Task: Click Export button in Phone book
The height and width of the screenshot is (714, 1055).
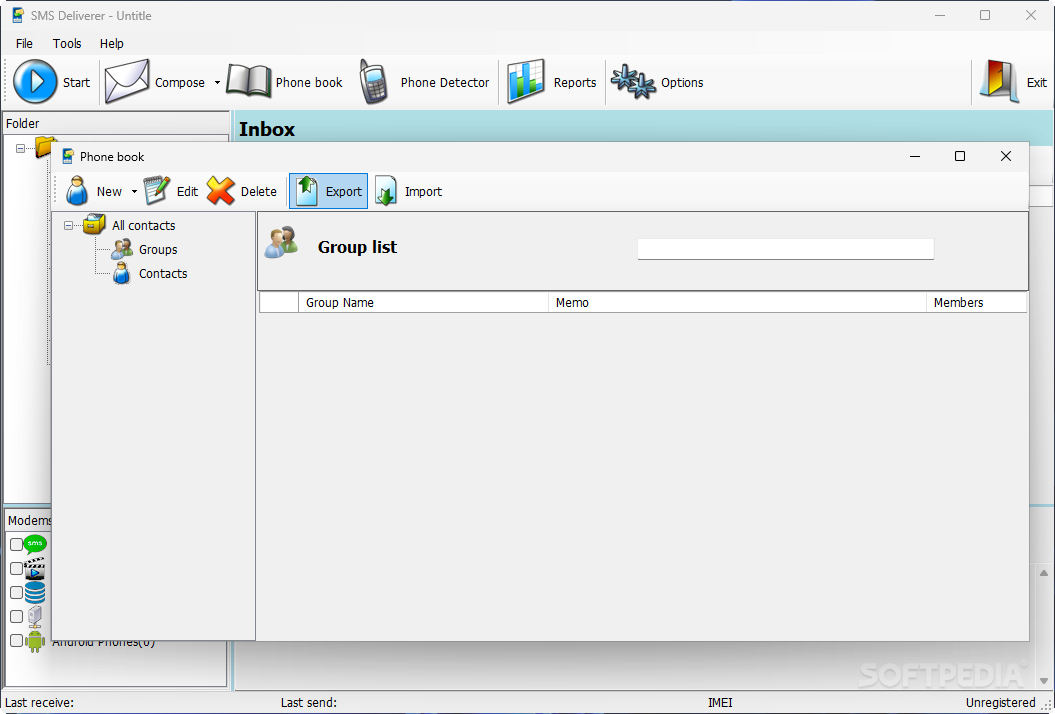Action: pyautogui.click(x=328, y=191)
